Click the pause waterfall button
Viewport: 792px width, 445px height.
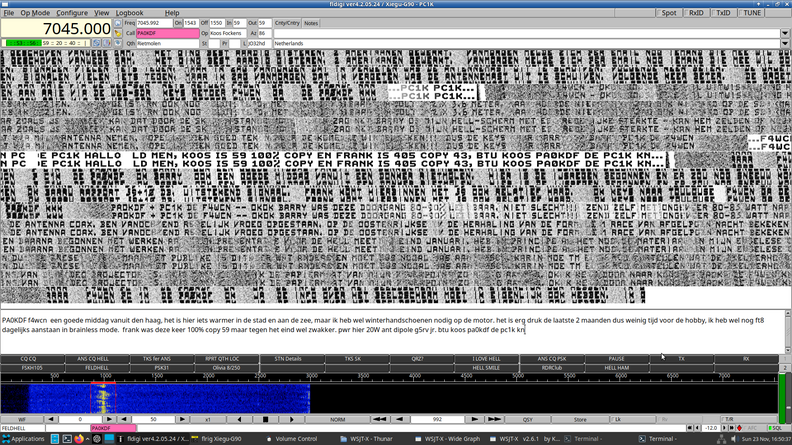coord(265,420)
